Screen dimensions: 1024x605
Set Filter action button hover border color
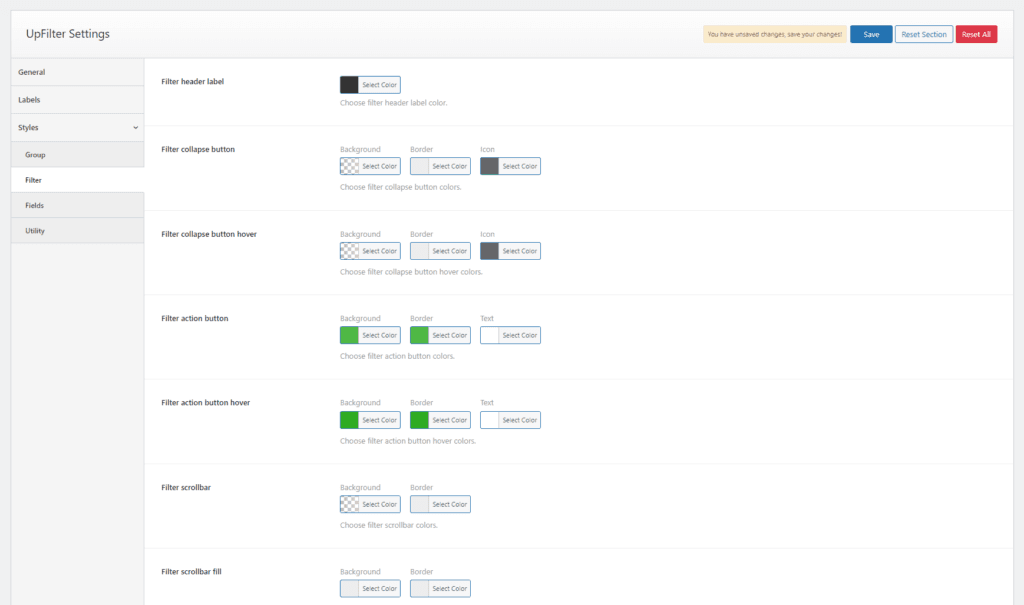(440, 420)
